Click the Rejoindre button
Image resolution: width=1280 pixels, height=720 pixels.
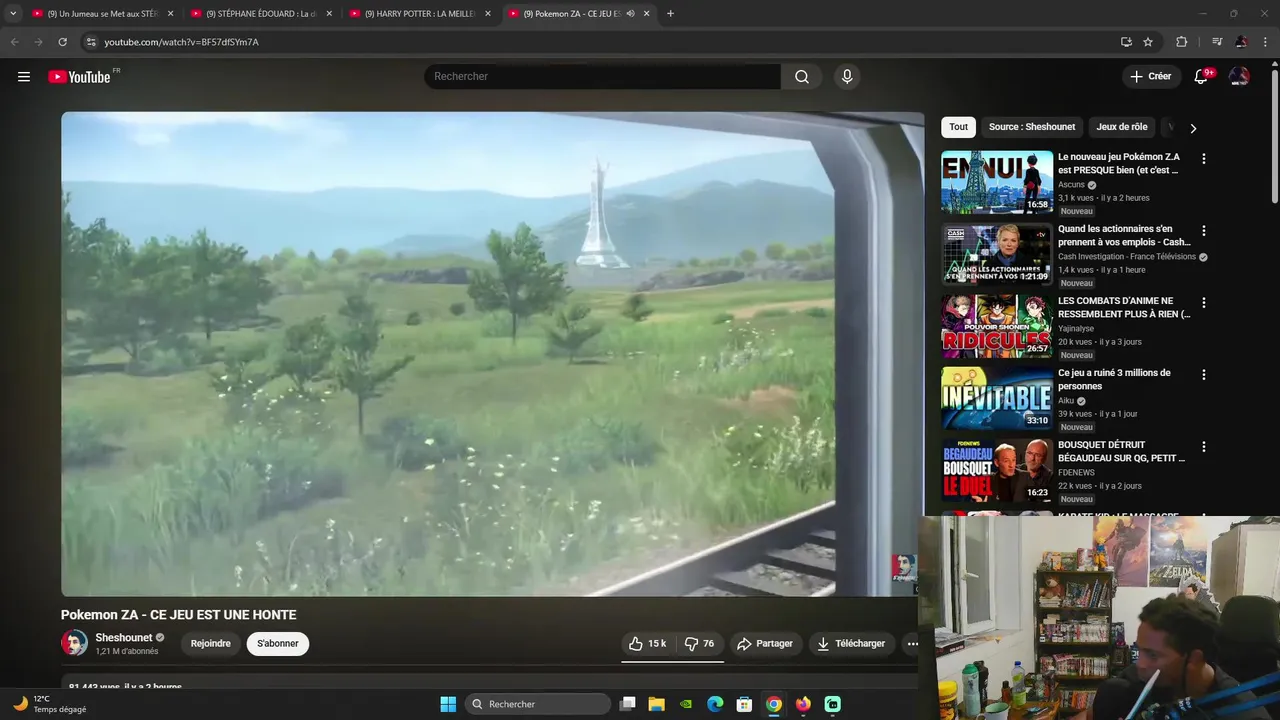click(210, 644)
